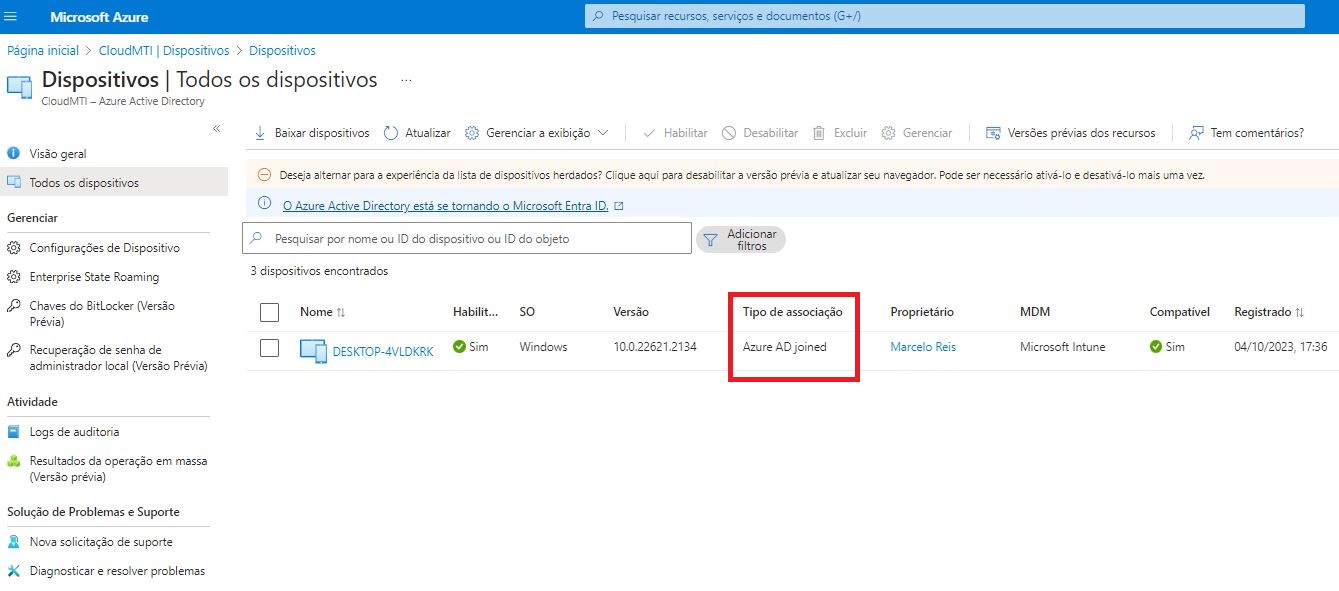
Task: Check the DESKTOP-4VLDKRK device row checkbox
Action: click(x=269, y=347)
